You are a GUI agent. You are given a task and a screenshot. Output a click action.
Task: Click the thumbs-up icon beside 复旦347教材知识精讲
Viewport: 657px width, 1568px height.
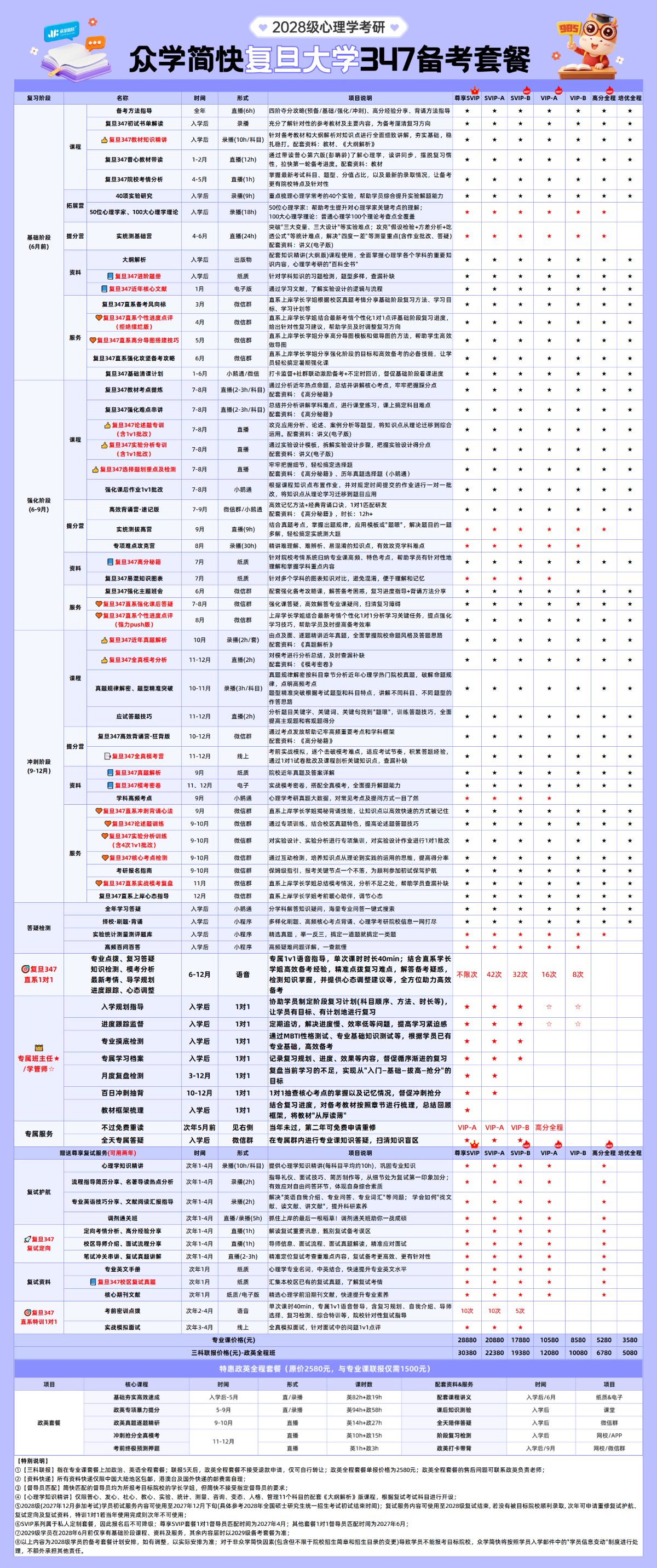(104, 140)
